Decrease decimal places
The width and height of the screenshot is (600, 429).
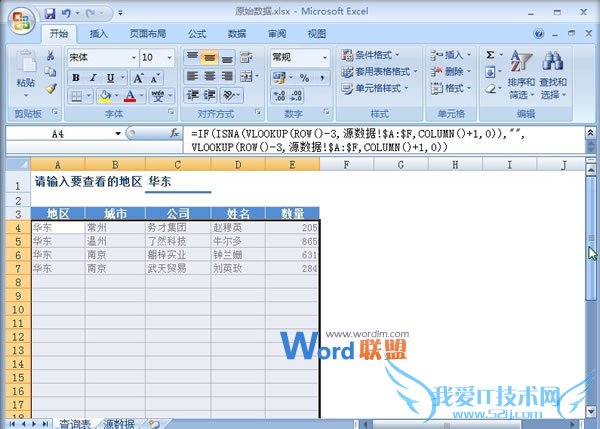(x=297, y=96)
